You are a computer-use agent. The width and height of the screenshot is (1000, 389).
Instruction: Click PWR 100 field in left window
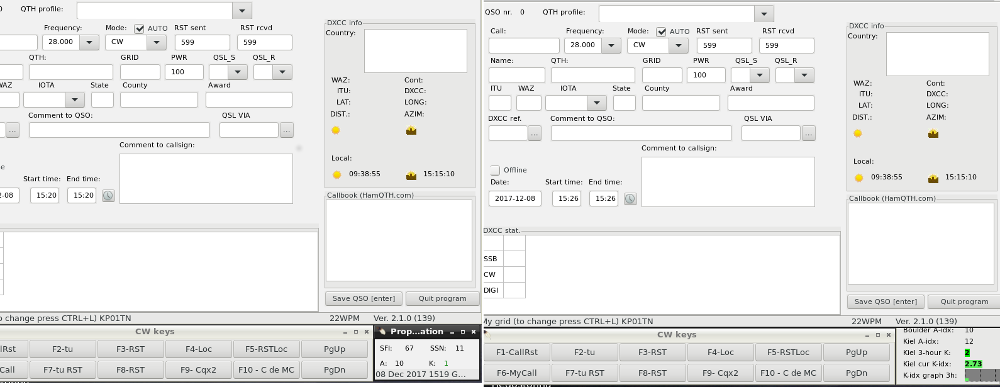(x=184, y=72)
